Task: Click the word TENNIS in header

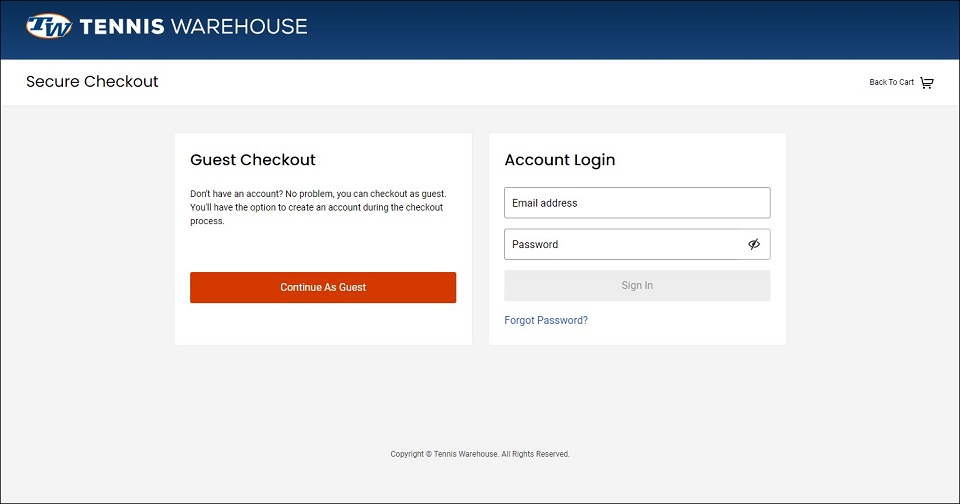Action: pyautogui.click(x=122, y=26)
